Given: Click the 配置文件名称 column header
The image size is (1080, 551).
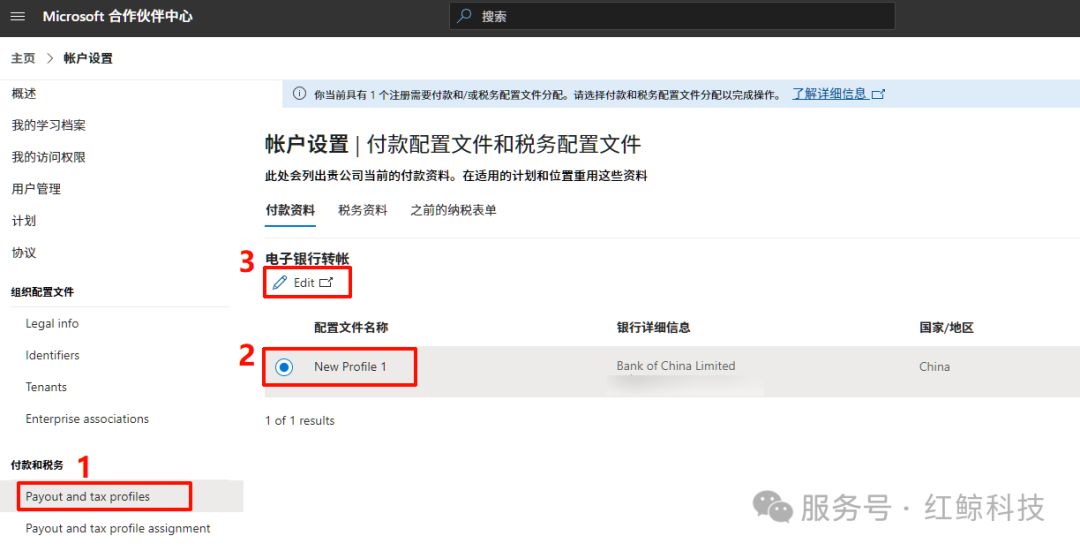Looking at the screenshot, I should tap(351, 328).
